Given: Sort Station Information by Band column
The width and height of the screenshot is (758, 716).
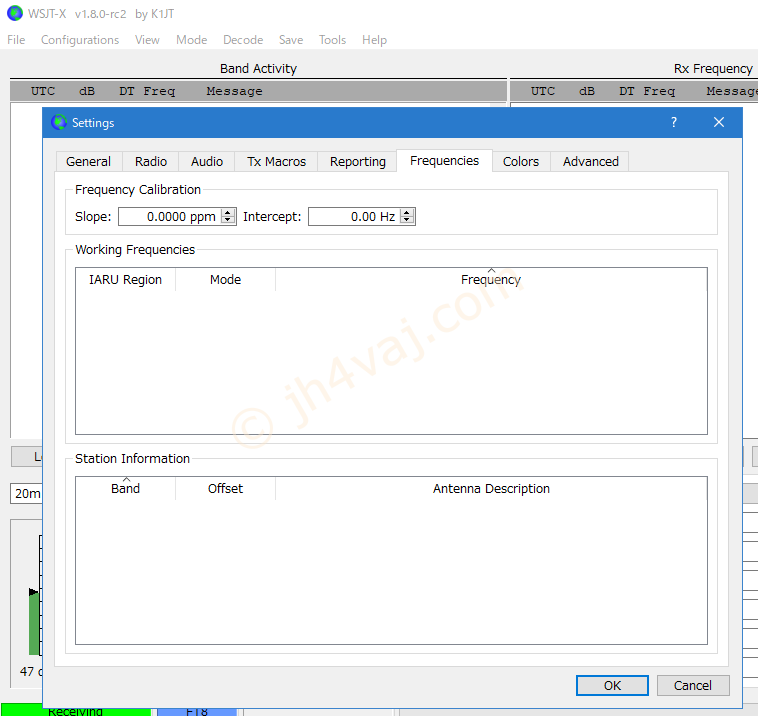Looking at the screenshot, I should tap(126, 488).
